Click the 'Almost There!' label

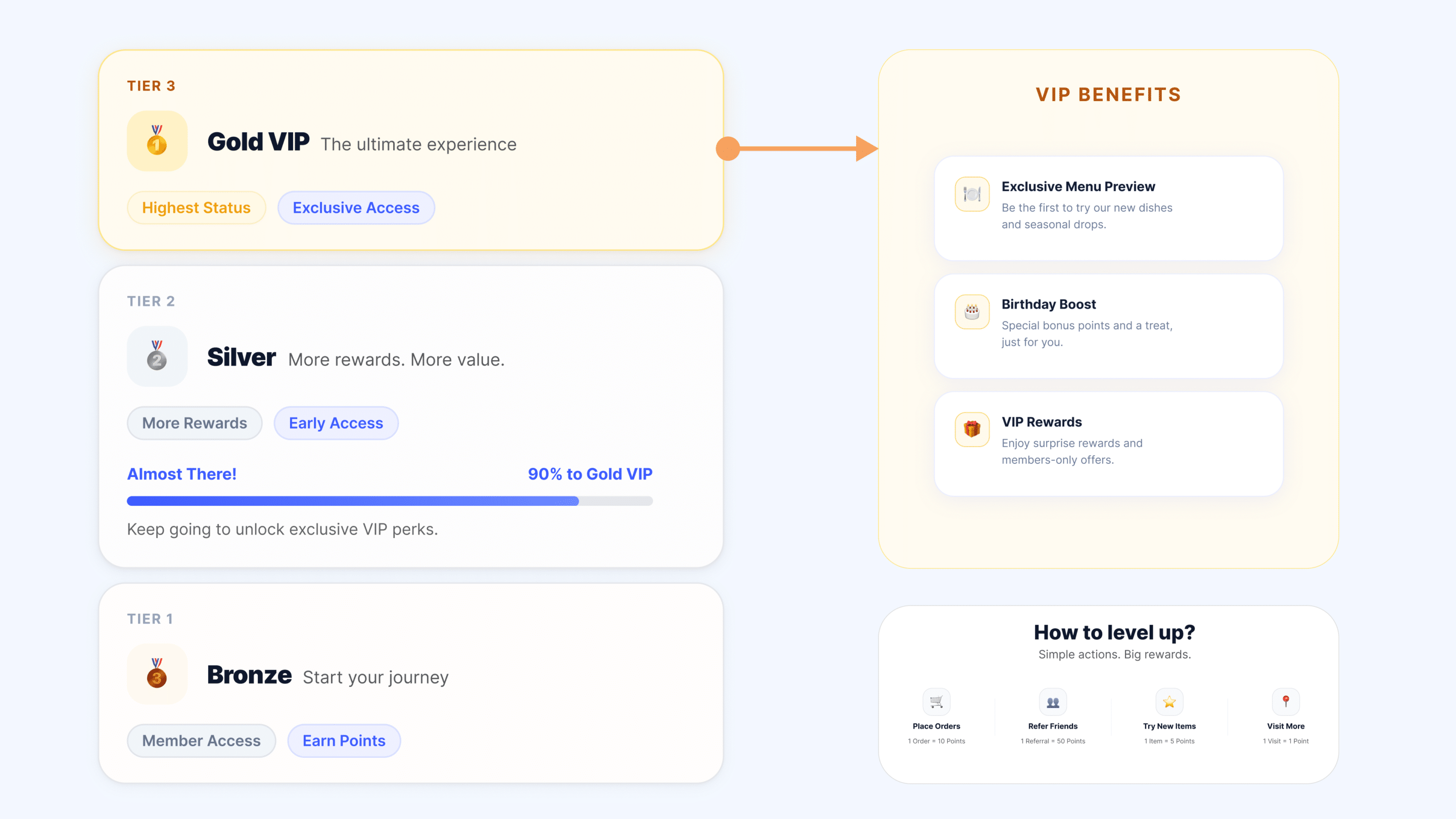[x=181, y=473]
